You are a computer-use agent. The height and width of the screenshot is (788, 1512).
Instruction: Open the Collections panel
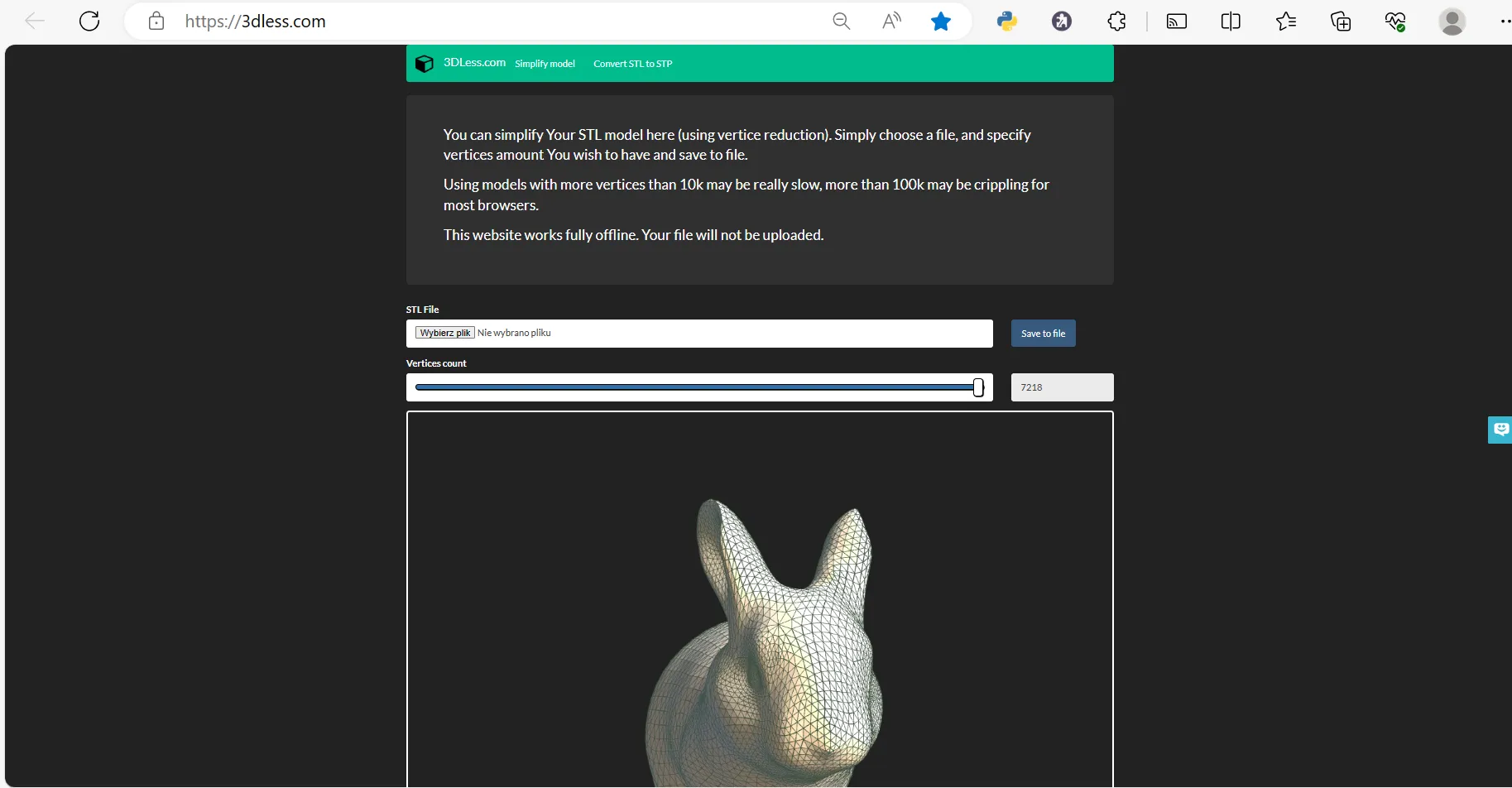pyautogui.click(x=1342, y=21)
